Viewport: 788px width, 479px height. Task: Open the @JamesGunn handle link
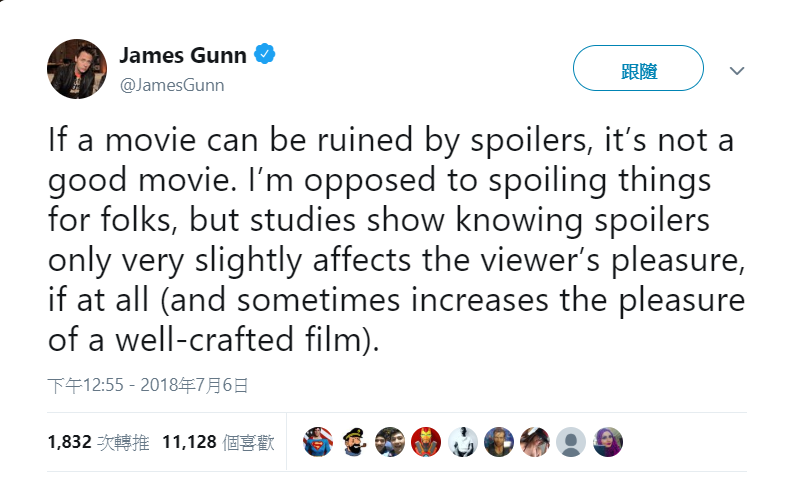tap(171, 85)
